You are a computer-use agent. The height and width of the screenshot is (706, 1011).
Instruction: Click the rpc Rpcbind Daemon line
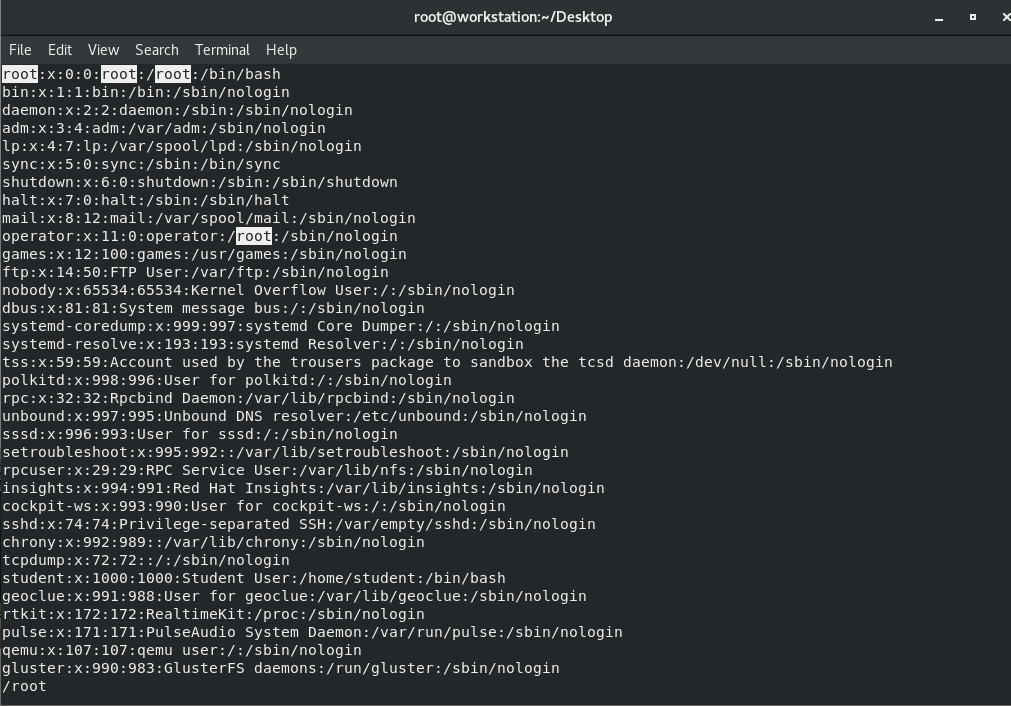tap(259, 398)
